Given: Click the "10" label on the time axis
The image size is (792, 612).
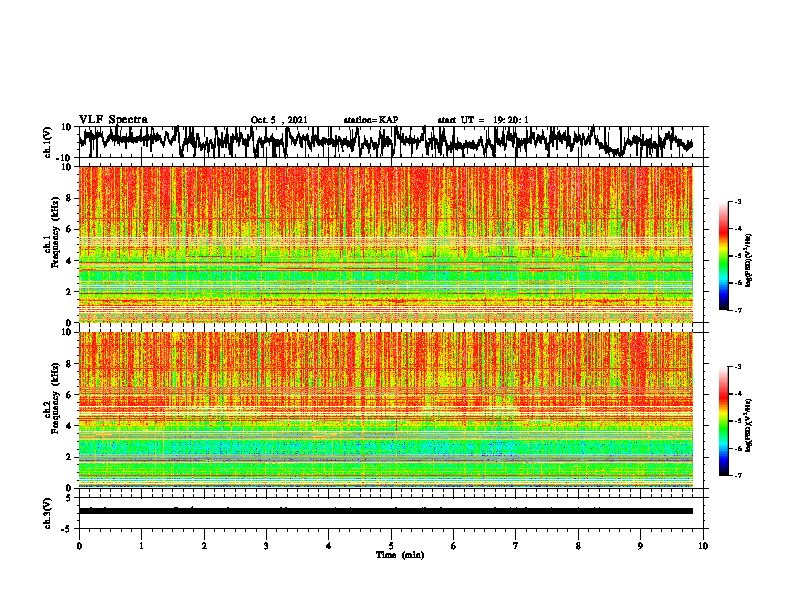Looking at the screenshot, I should coord(703,546).
